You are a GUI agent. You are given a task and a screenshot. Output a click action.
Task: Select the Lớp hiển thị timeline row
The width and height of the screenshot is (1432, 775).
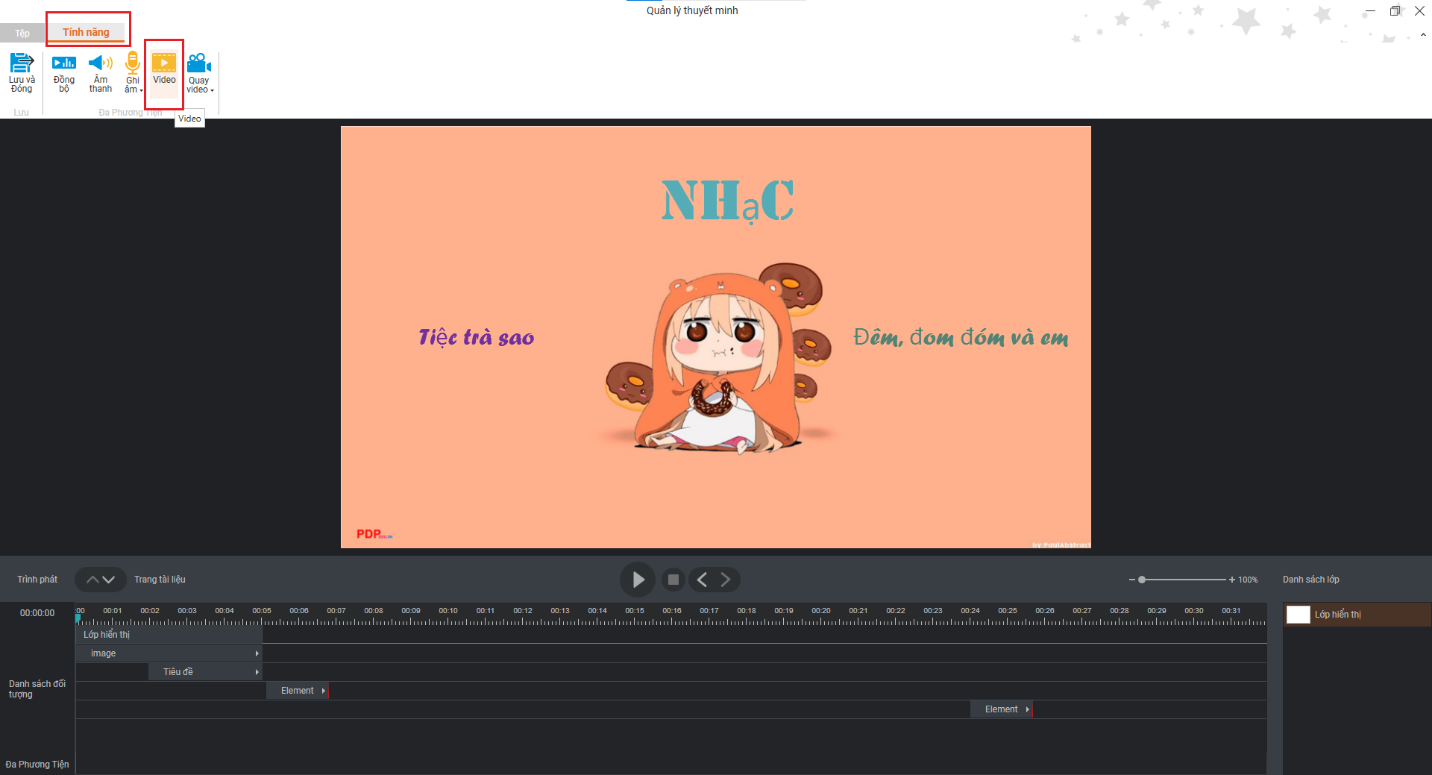tap(169, 634)
